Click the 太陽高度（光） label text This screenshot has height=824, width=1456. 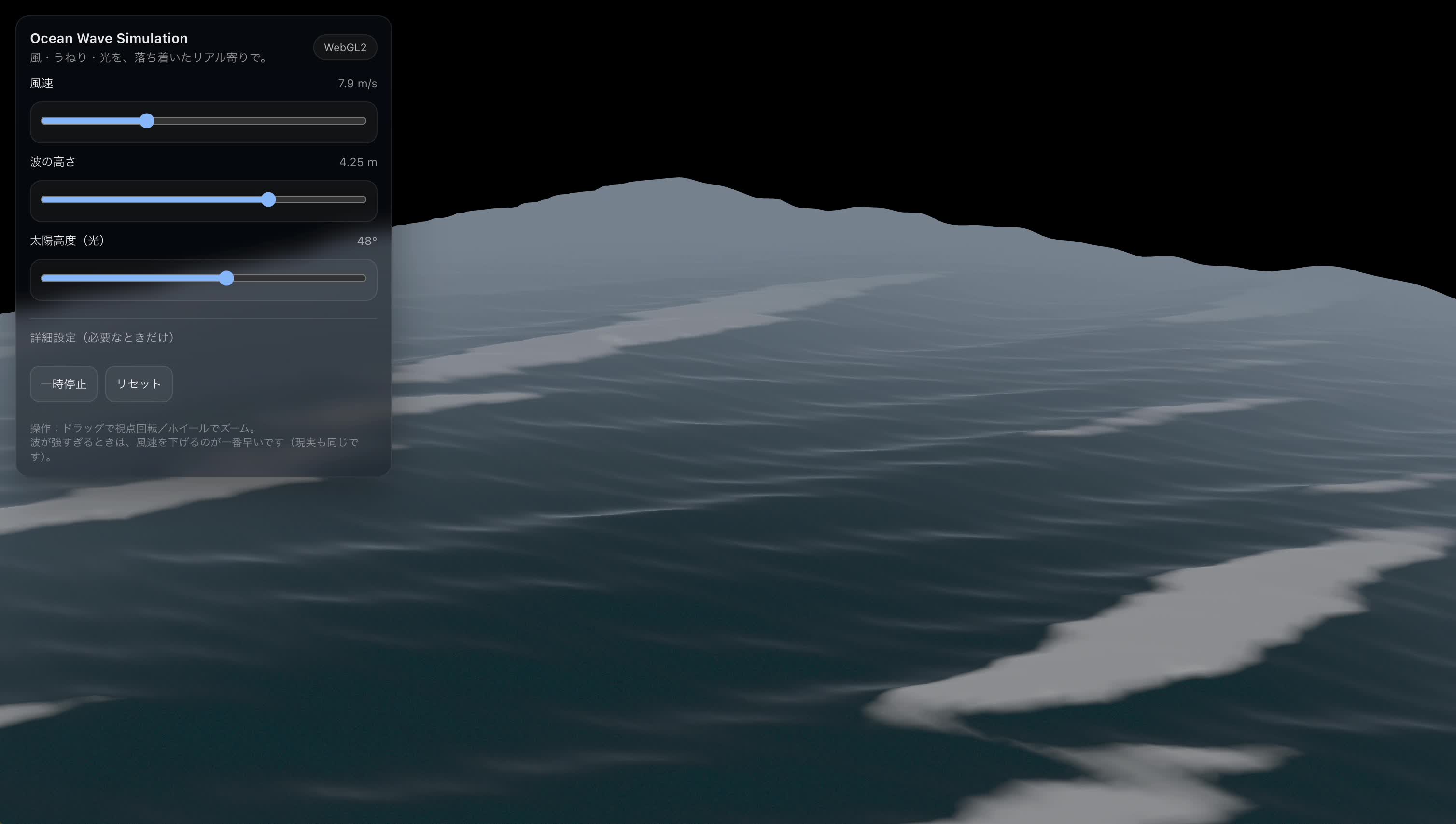67,241
